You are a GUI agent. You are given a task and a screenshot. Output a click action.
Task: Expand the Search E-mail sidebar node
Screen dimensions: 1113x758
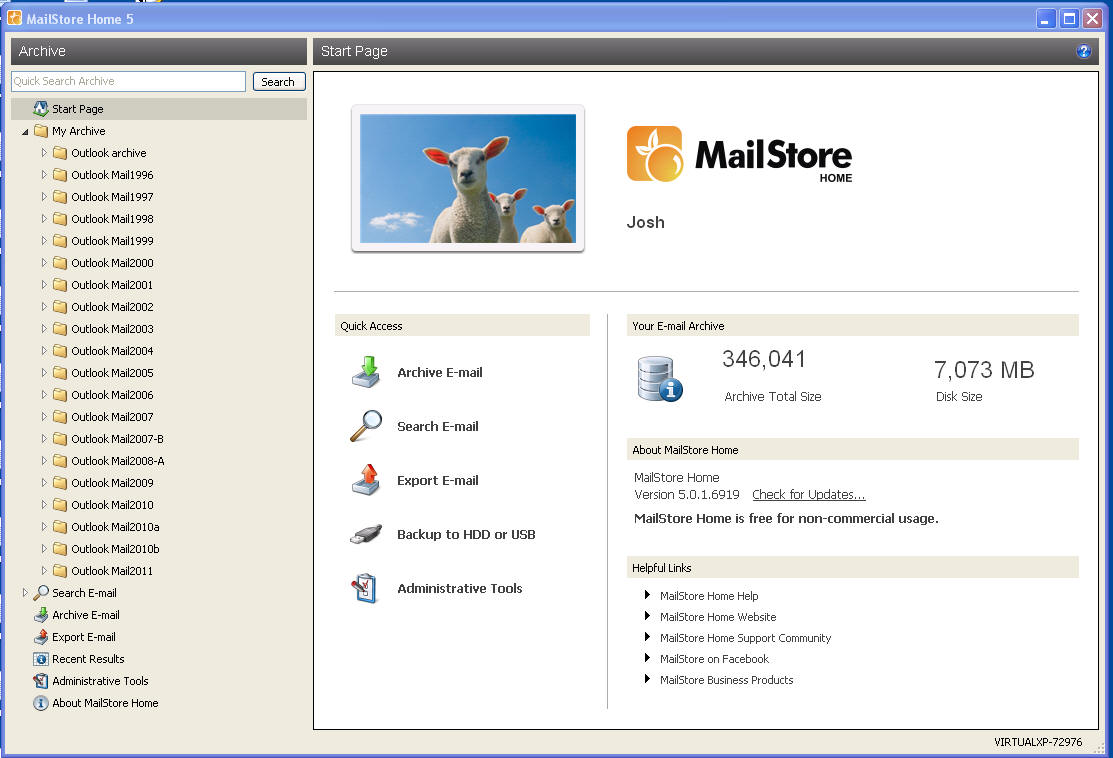pyautogui.click(x=25, y=593)
